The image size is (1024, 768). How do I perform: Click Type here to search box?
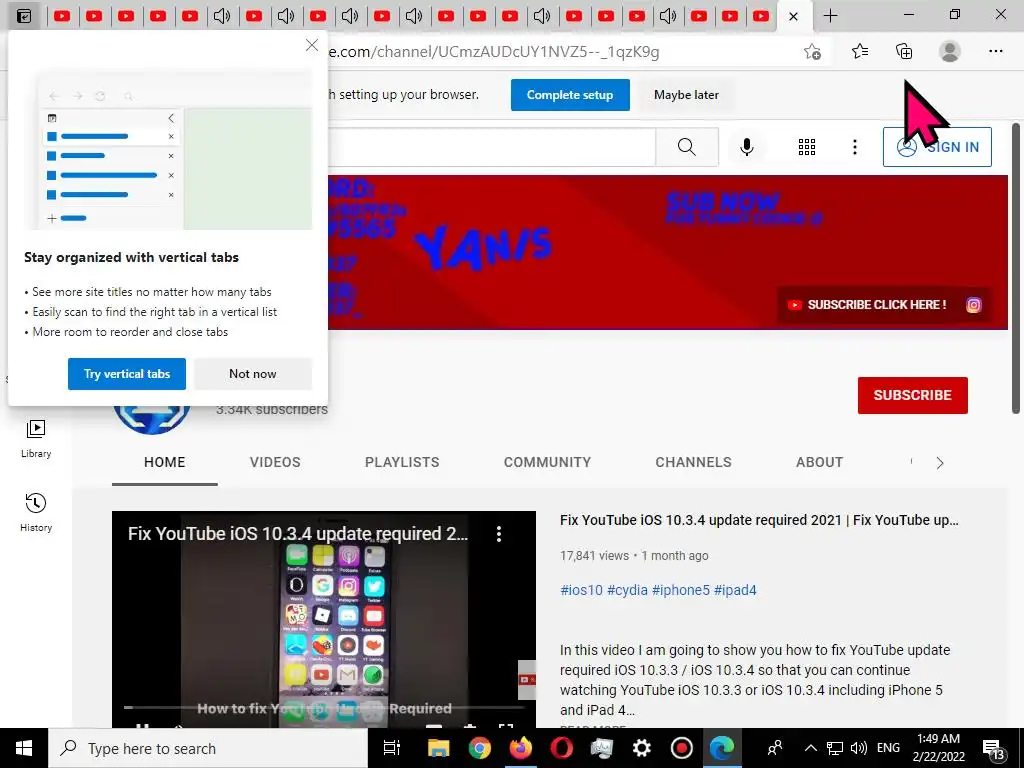pyautogui.click(x=208, y=748)
